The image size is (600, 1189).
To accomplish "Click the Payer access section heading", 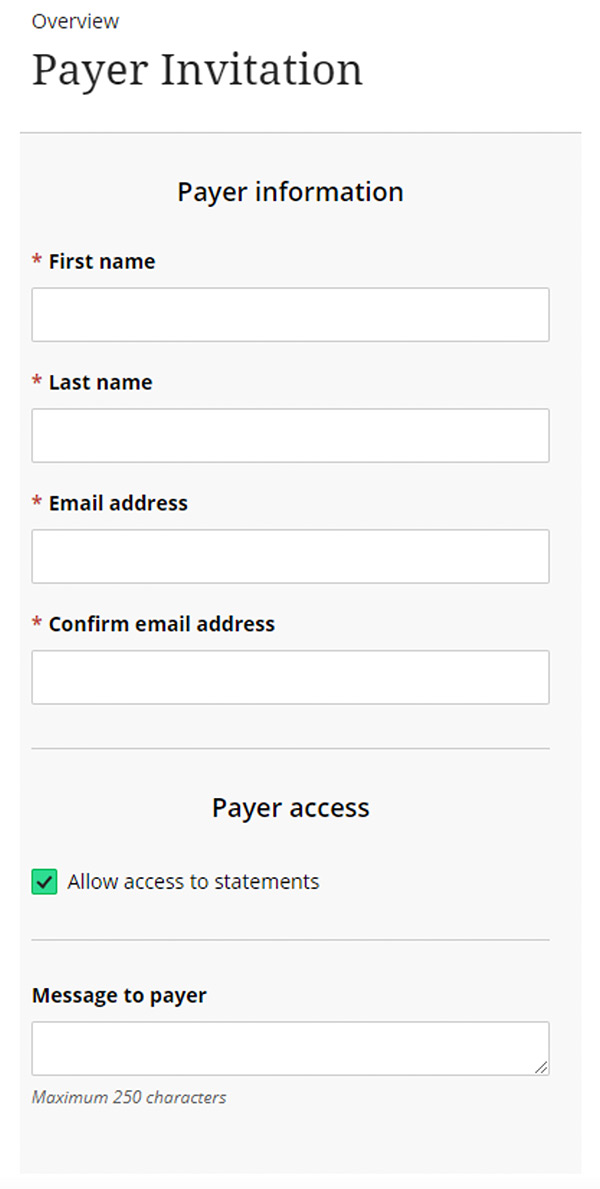I will [x=290, y=808].
